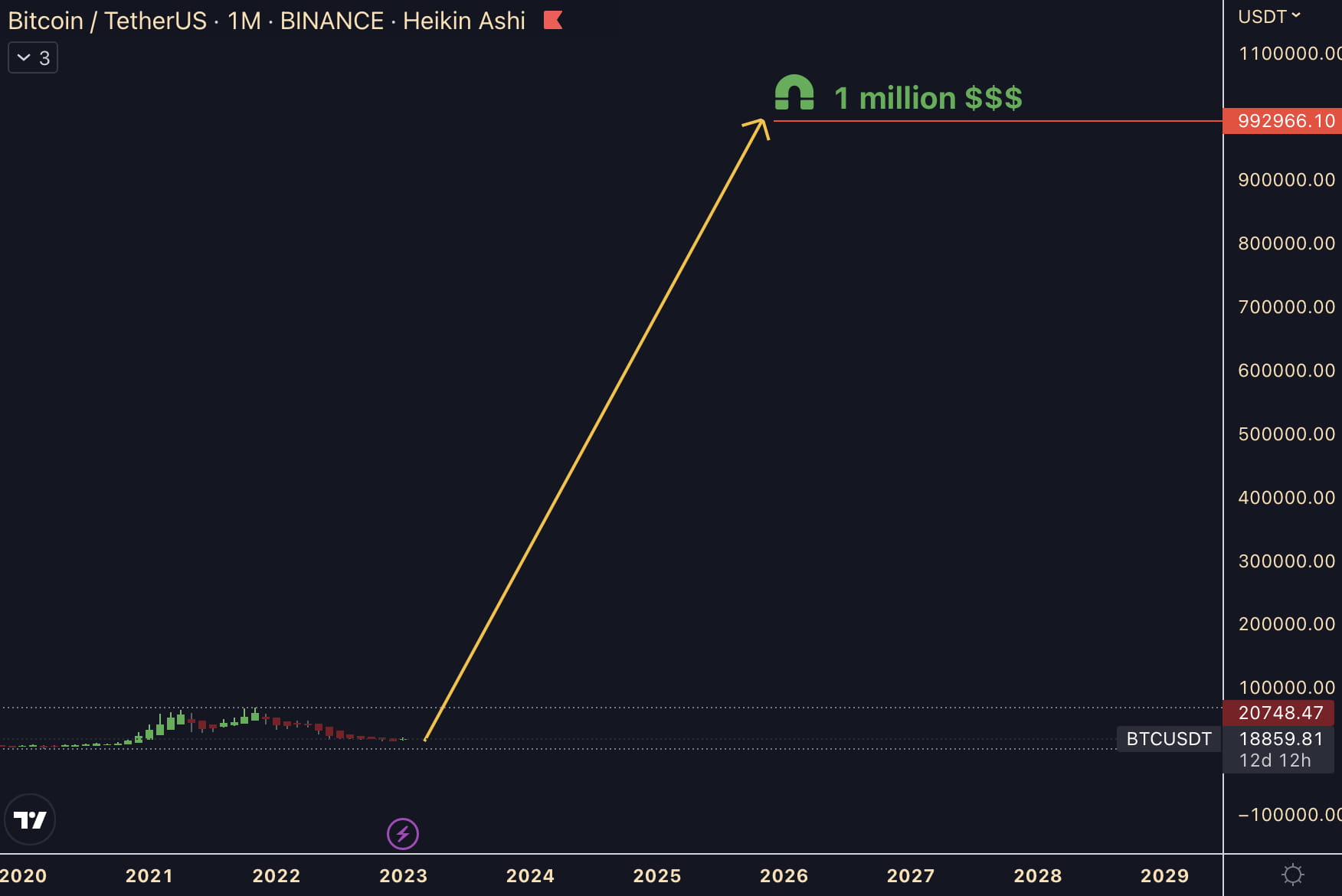The height and width of the screenshot is (896, 1342).
Task: Click 2021 on the time axis
Action: coord(149,875)
